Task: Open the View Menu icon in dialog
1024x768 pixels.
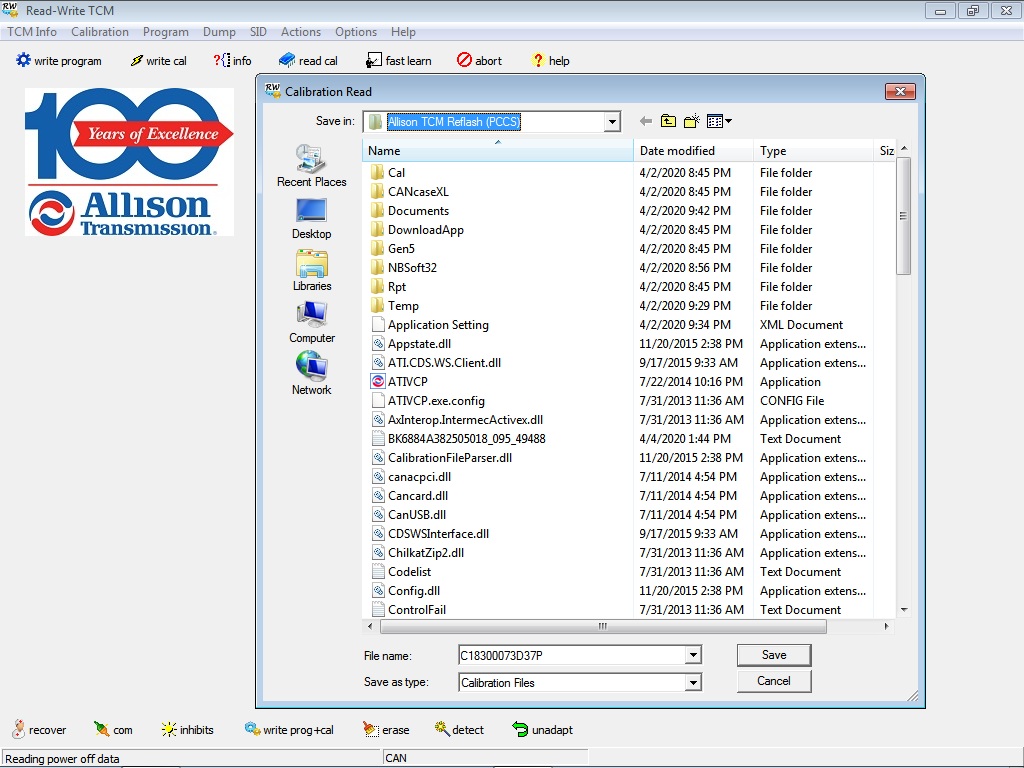Action: (x=719, y=121)
